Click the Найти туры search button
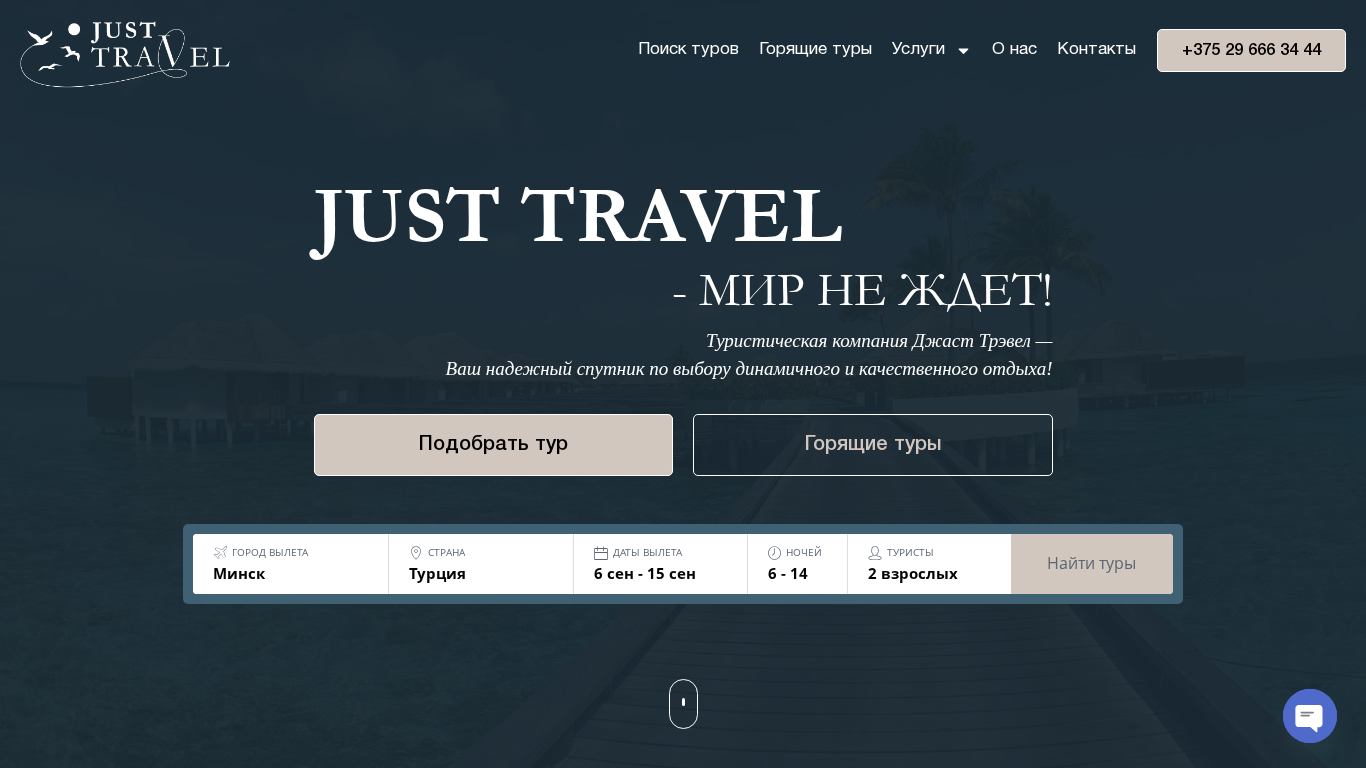 tap(1092, 564)
